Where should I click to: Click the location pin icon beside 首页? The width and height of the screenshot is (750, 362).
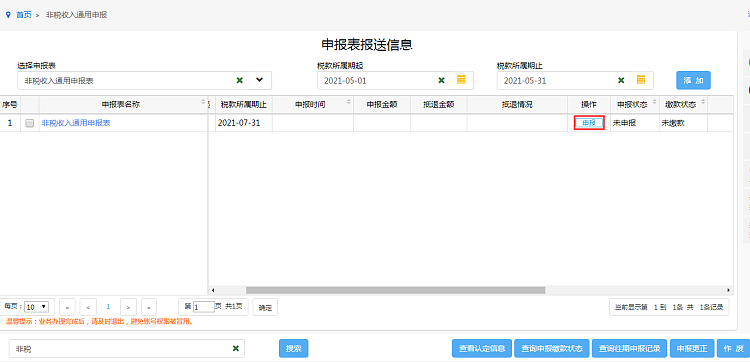click(8, 15)
